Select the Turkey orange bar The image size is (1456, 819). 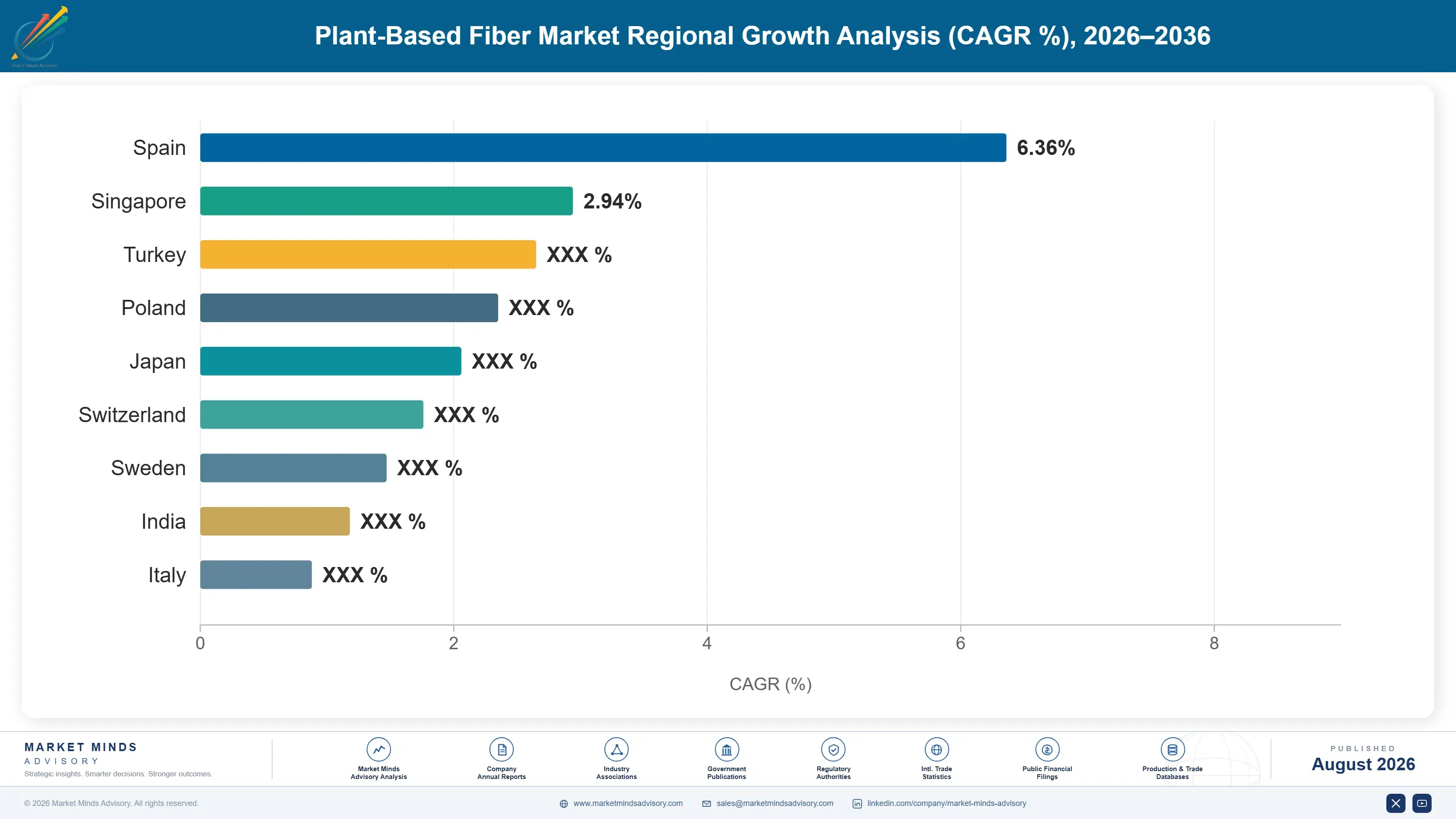pyautogui.click(x=368, y=254)
